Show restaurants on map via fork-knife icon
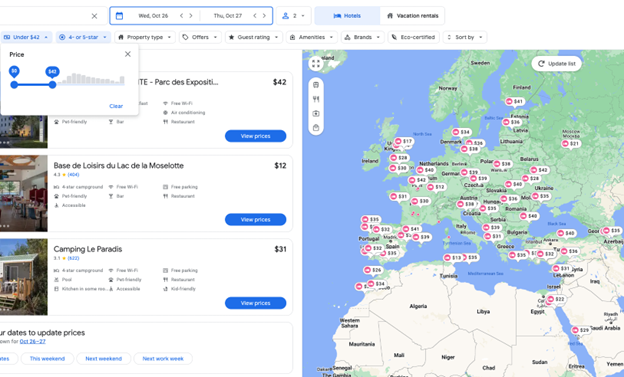 point(316,99)
